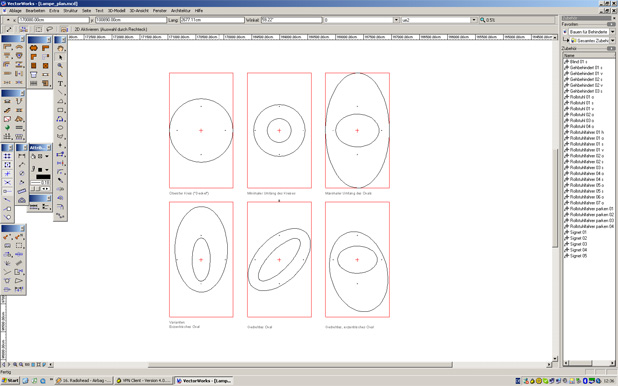Expand the 'Bauen für Behinderte' favorites dropdown
This screenshot has width=618, height=386.
pos(612,32)
